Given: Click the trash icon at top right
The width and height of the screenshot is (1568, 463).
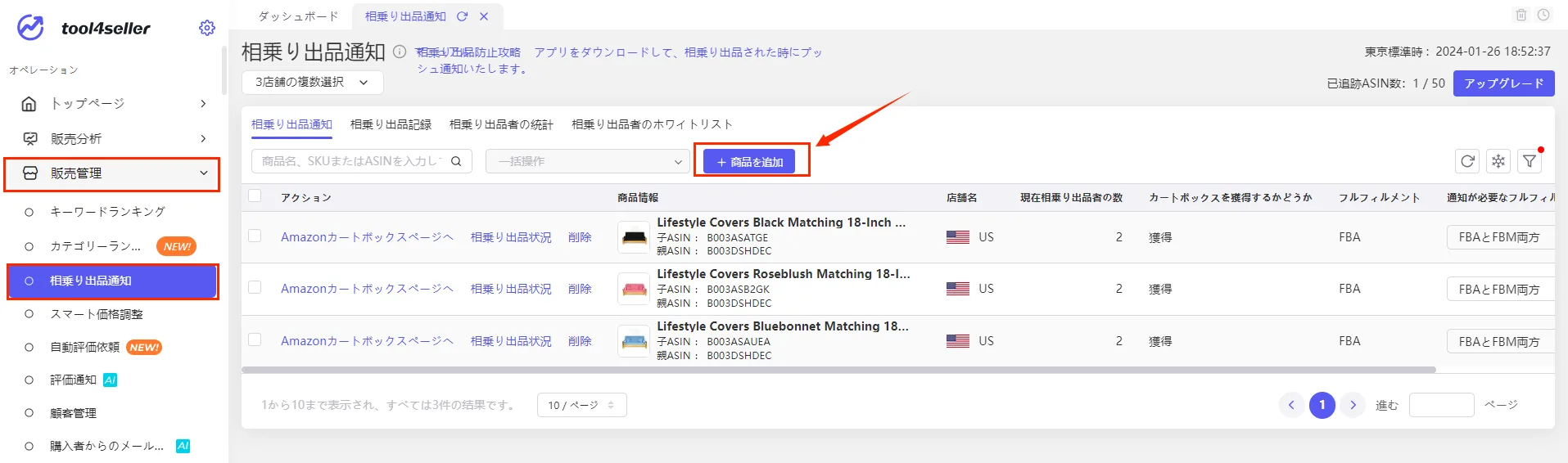Looking at the screenshot, I should [1521, 15].
